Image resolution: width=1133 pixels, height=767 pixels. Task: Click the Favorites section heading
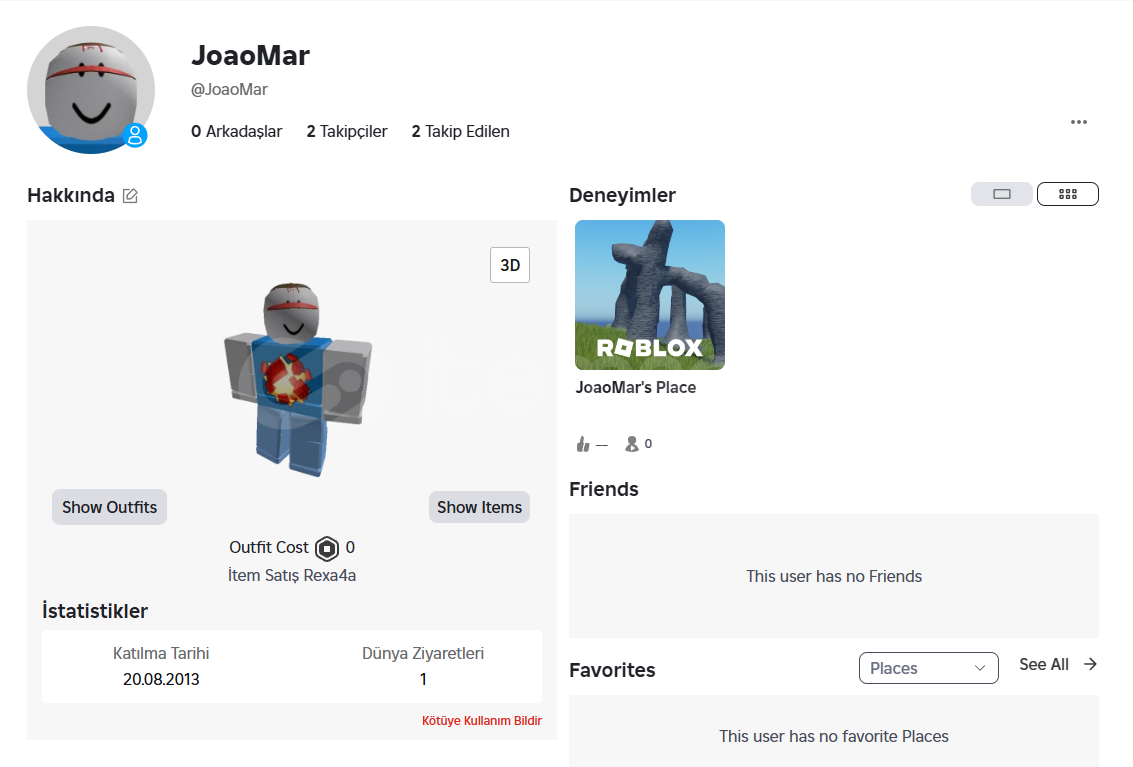coord(612,670)
